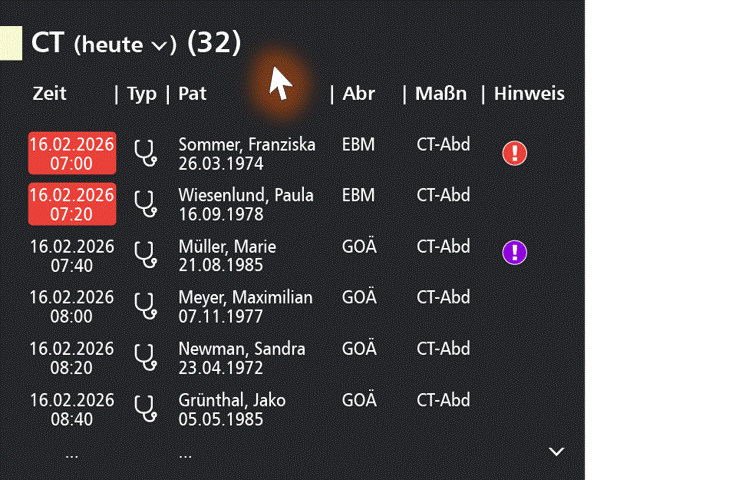
Task: Click stethoscope icon for Müller, Marie
Action: point(146,255)
